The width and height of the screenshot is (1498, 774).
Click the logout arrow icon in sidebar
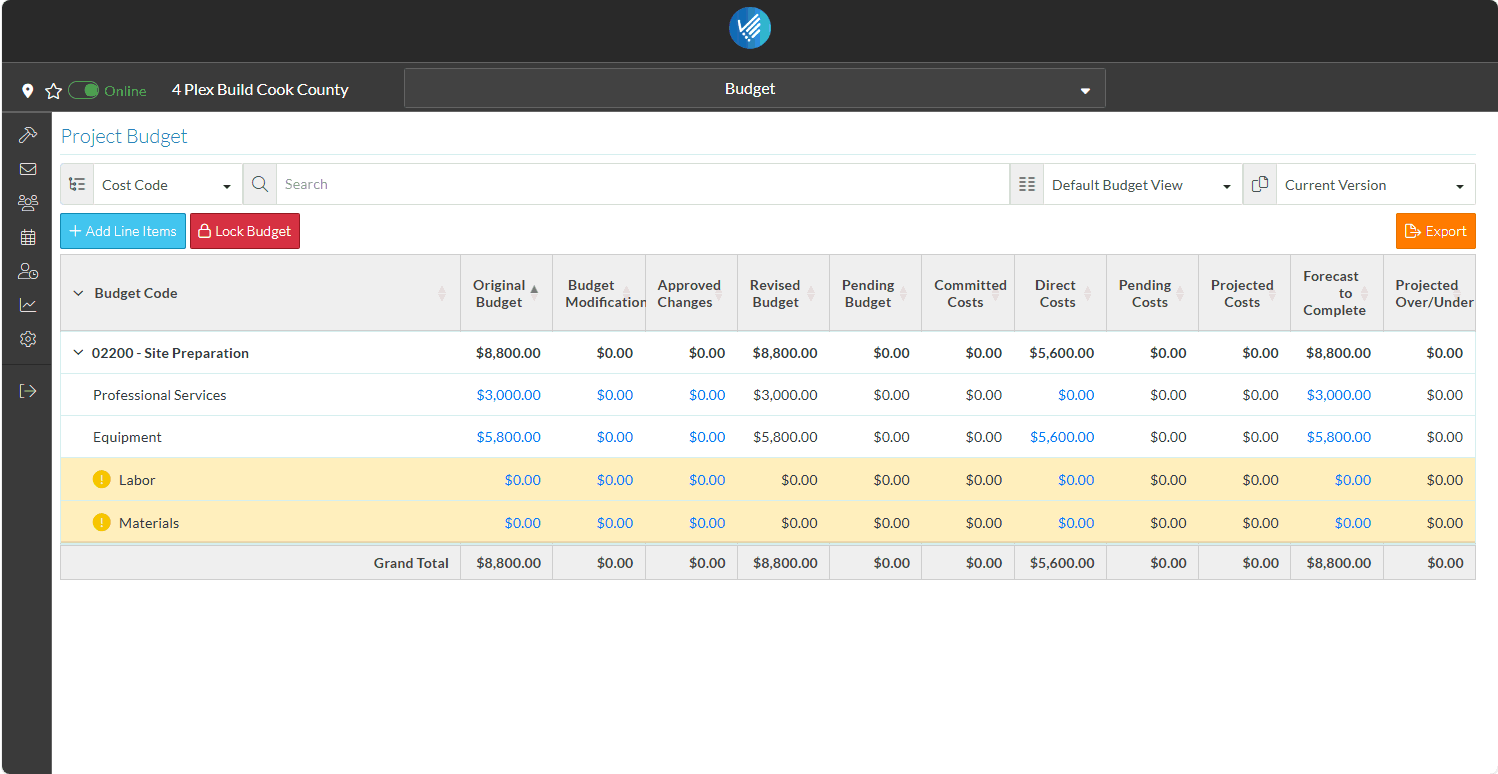pyautogui.click(x=28, y=391)
